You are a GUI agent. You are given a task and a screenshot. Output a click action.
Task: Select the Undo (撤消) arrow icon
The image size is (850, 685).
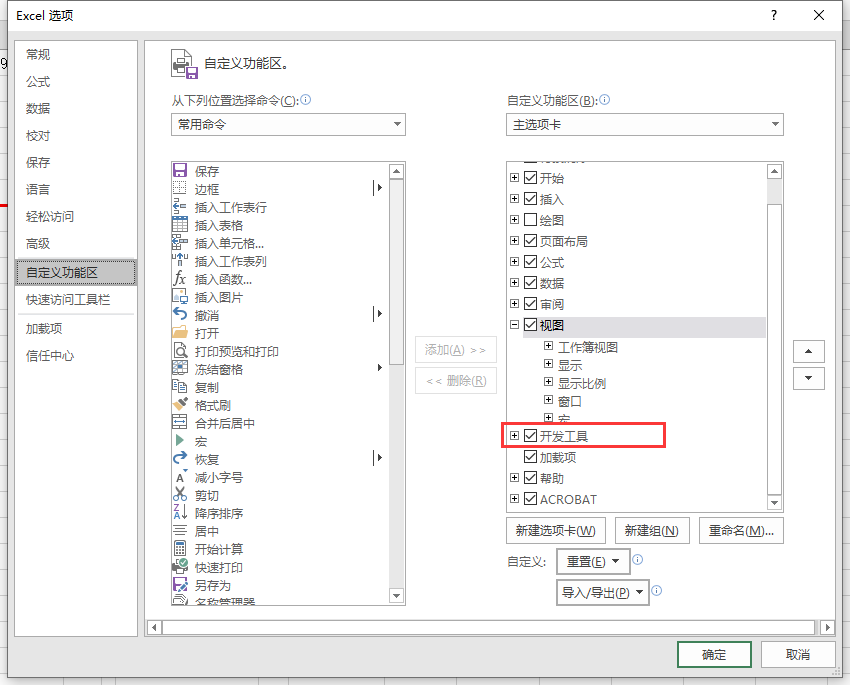point(180,315)
